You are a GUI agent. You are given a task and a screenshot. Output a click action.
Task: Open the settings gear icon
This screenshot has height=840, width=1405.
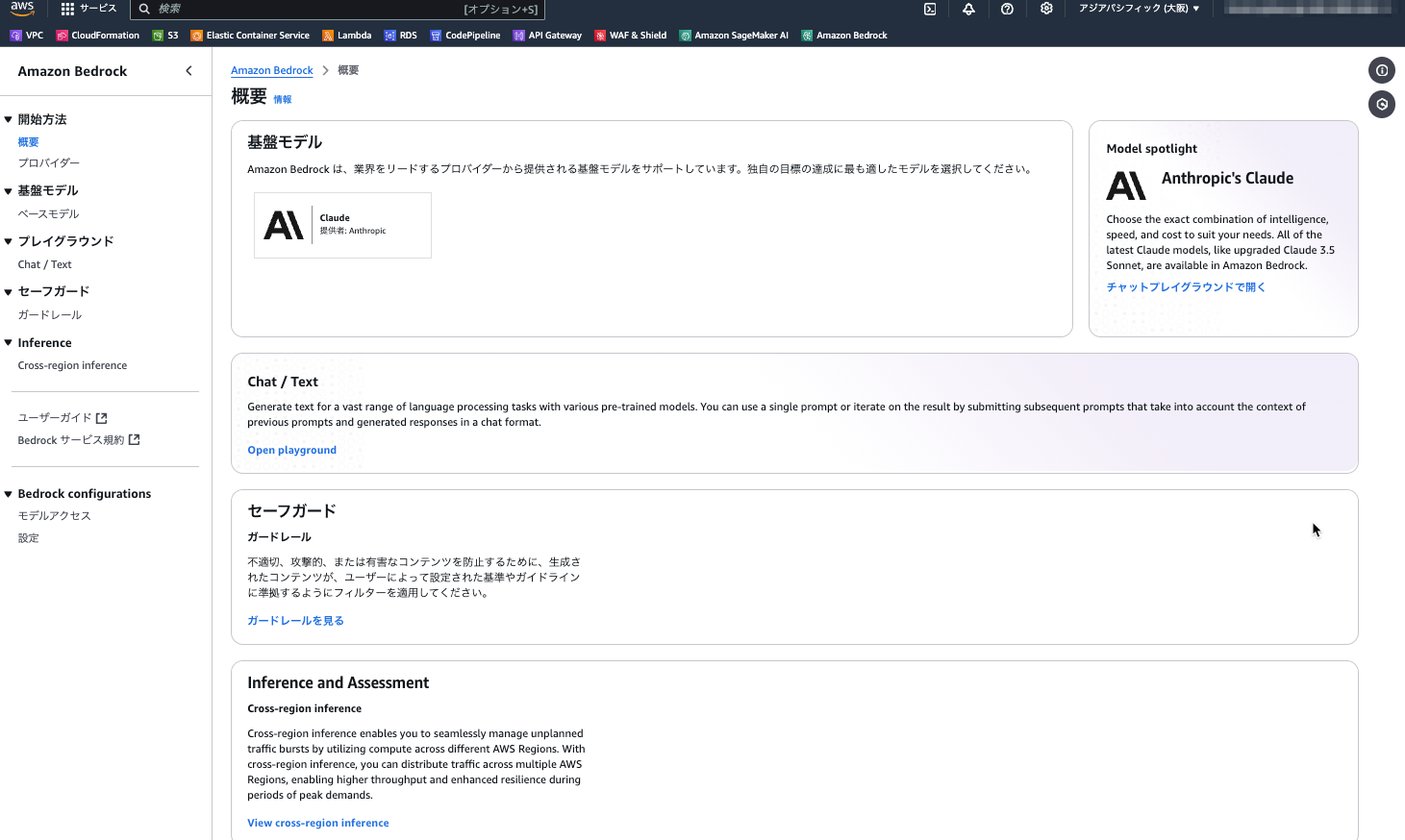pos(1046,9)
